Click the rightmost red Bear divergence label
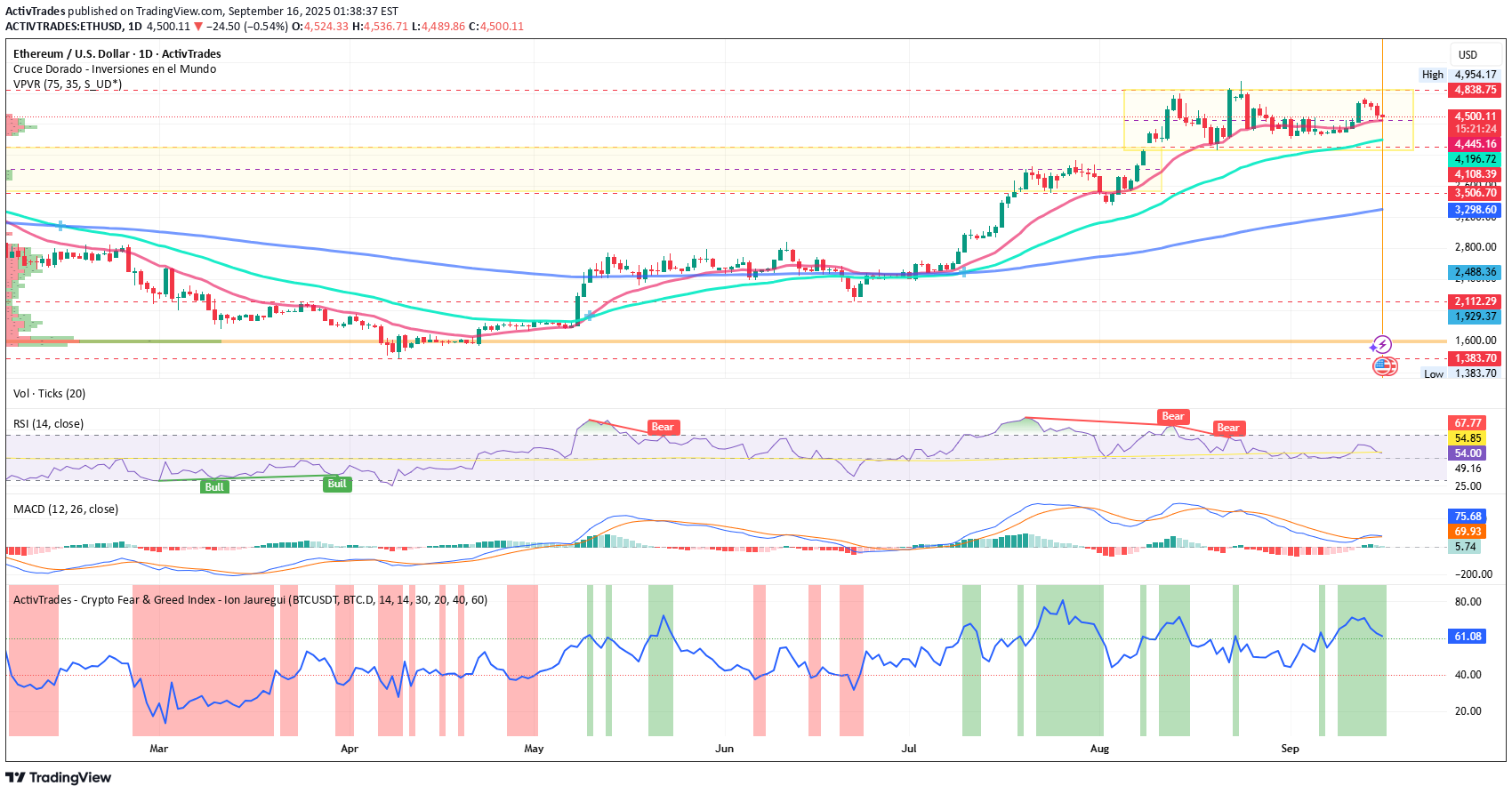This screenshot has width=1512, height=794. click(1227, 428)
